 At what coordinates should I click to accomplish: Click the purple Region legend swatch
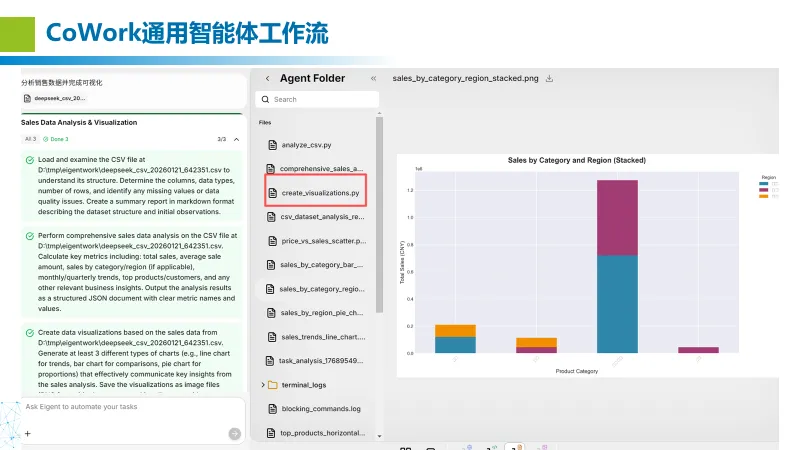pos(763,190)
